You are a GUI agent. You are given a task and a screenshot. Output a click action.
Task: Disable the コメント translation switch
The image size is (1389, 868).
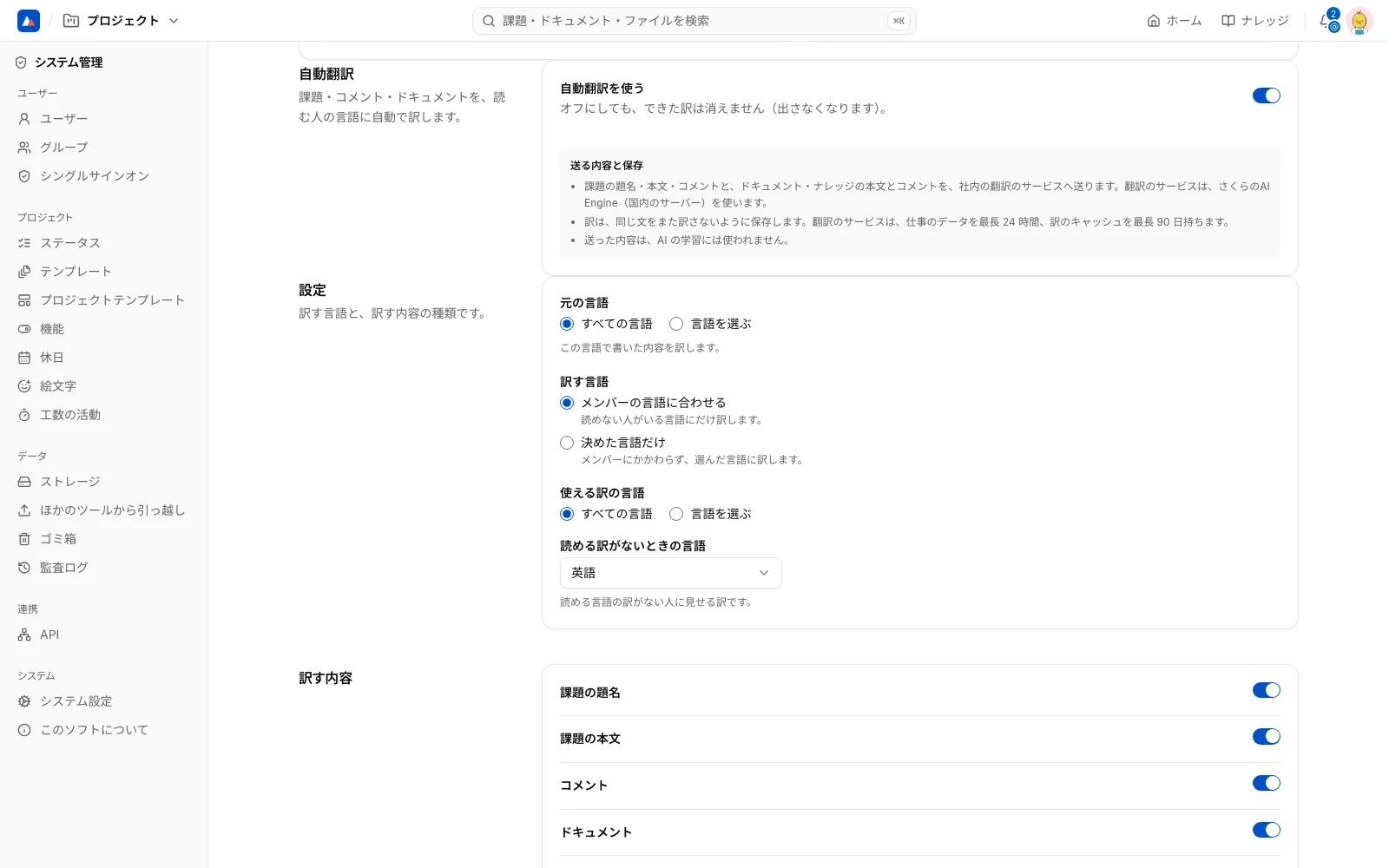pyautogui.click(x=1266, y=783)
